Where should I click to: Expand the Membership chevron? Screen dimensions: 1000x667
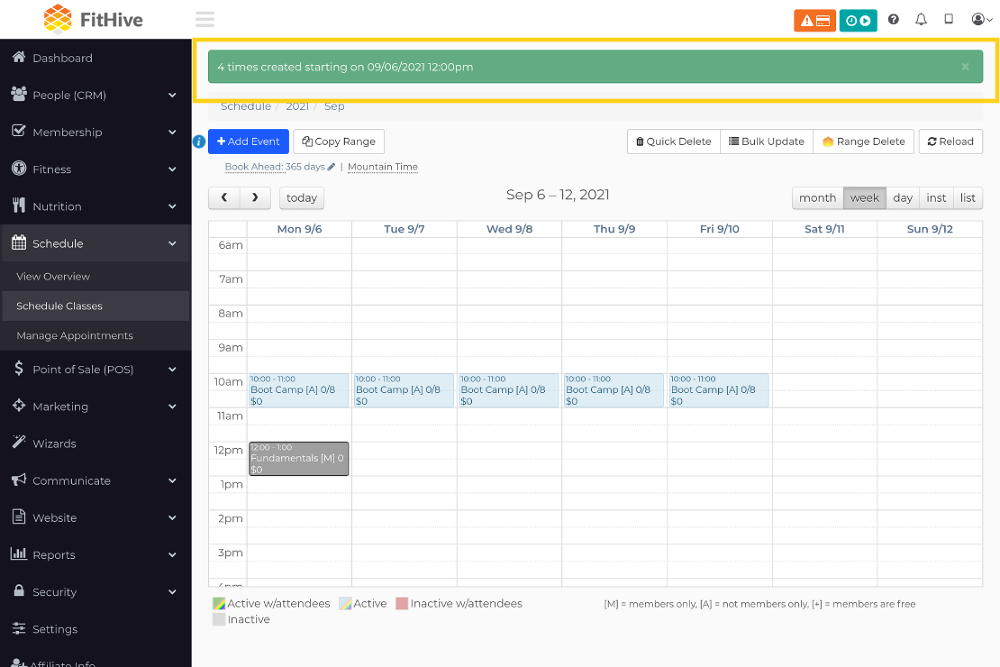[172, 132]
